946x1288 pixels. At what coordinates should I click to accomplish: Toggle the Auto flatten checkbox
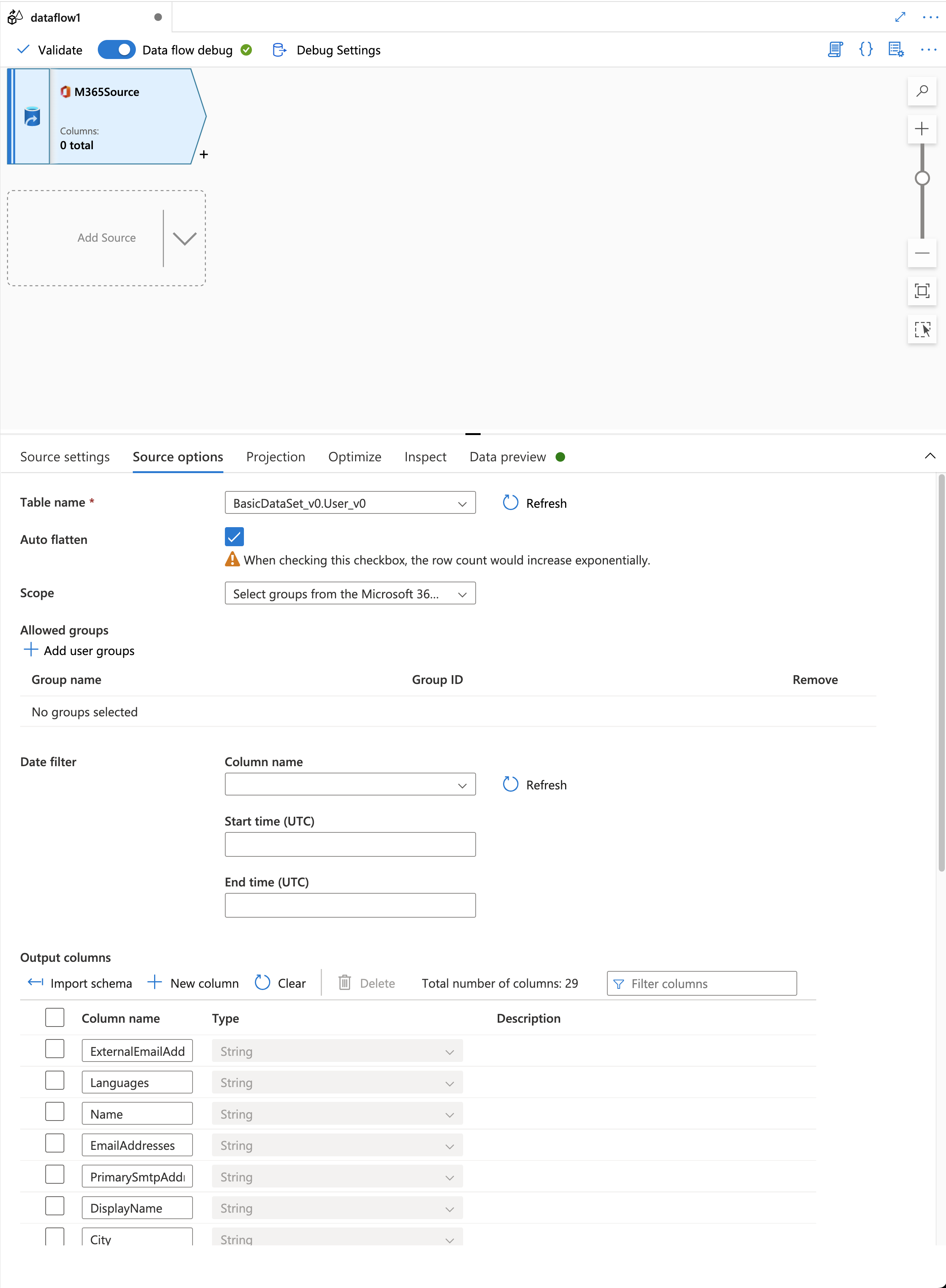234,537
